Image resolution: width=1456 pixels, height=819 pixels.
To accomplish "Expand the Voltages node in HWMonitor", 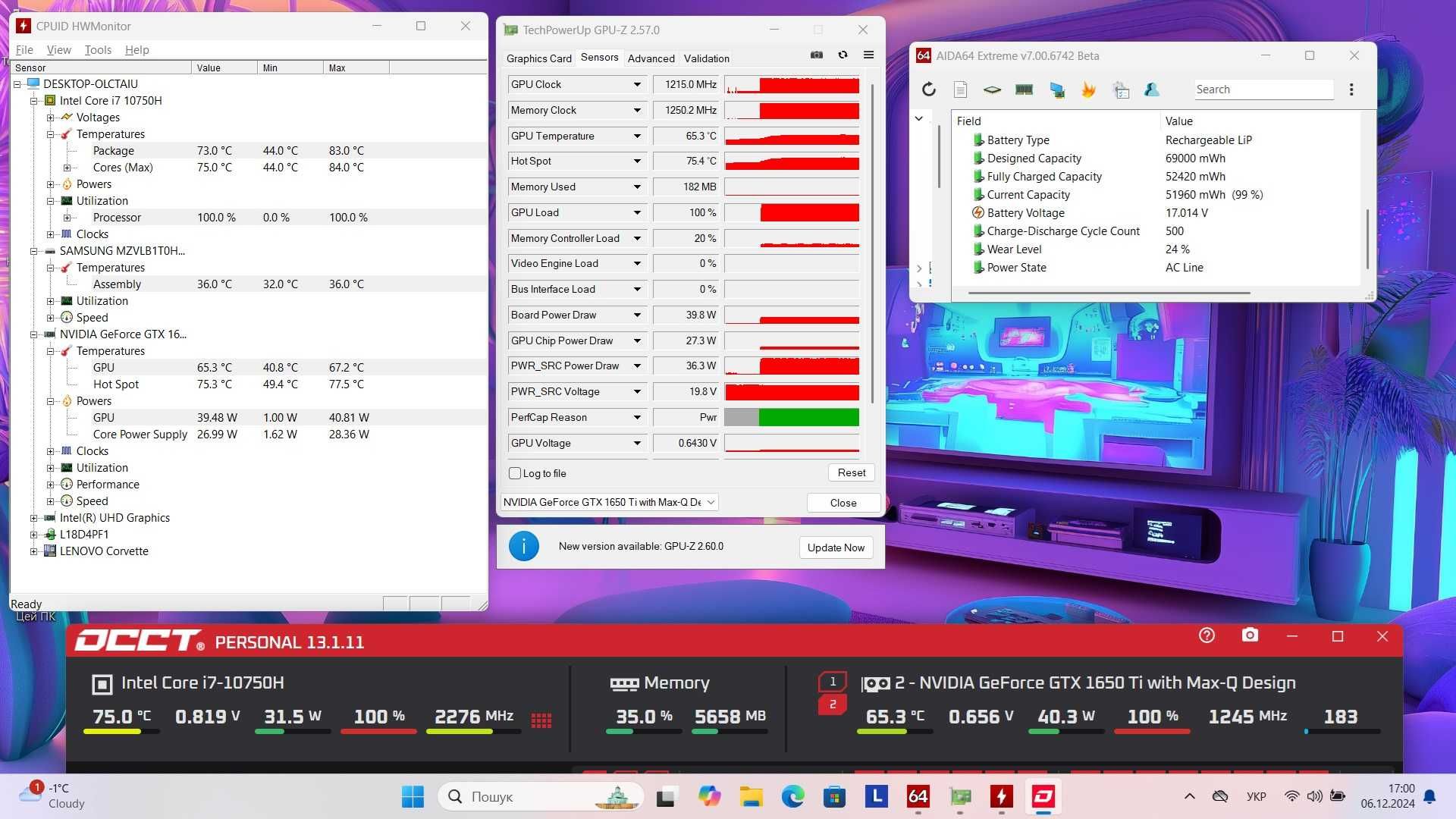I will pyautogui.click(x=50, y=118).
